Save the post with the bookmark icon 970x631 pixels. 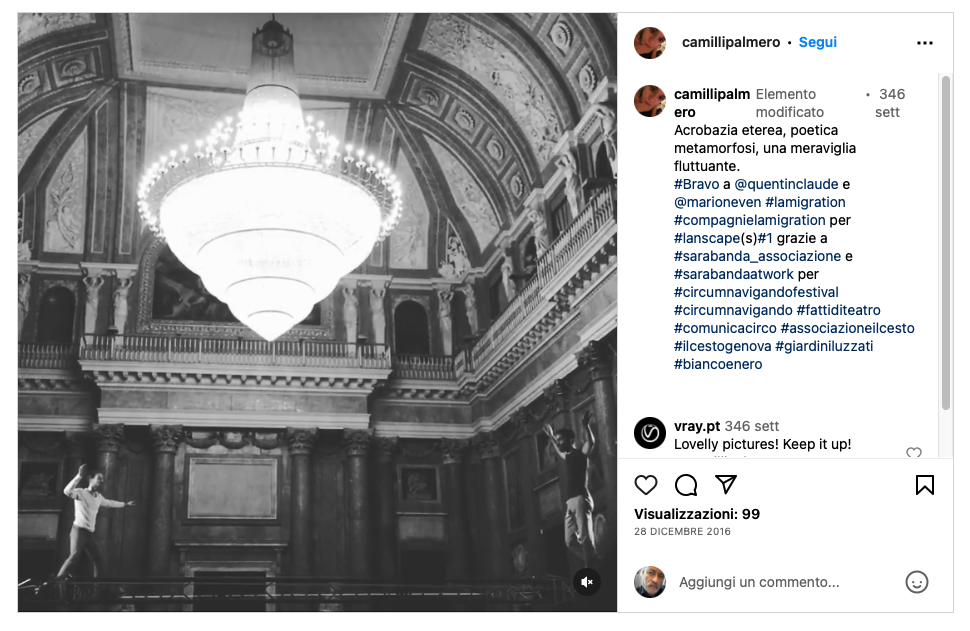pos(924,485)
